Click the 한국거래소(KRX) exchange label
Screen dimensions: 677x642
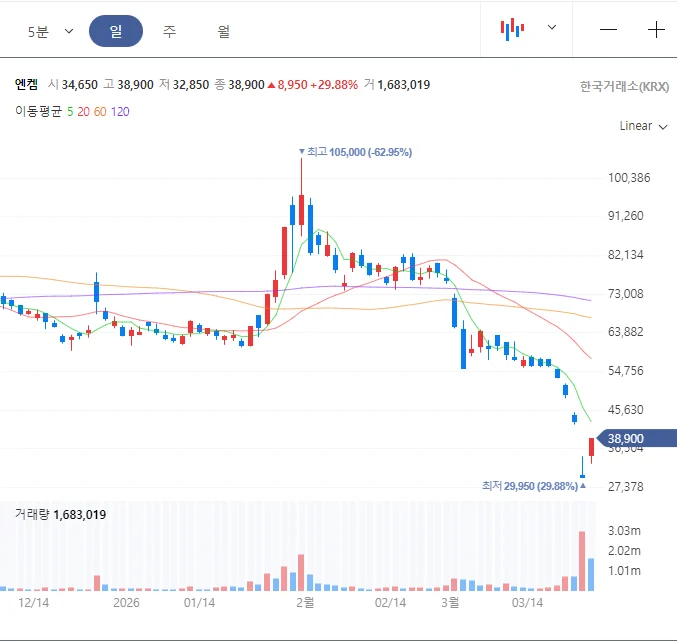(x=624, y=86)
